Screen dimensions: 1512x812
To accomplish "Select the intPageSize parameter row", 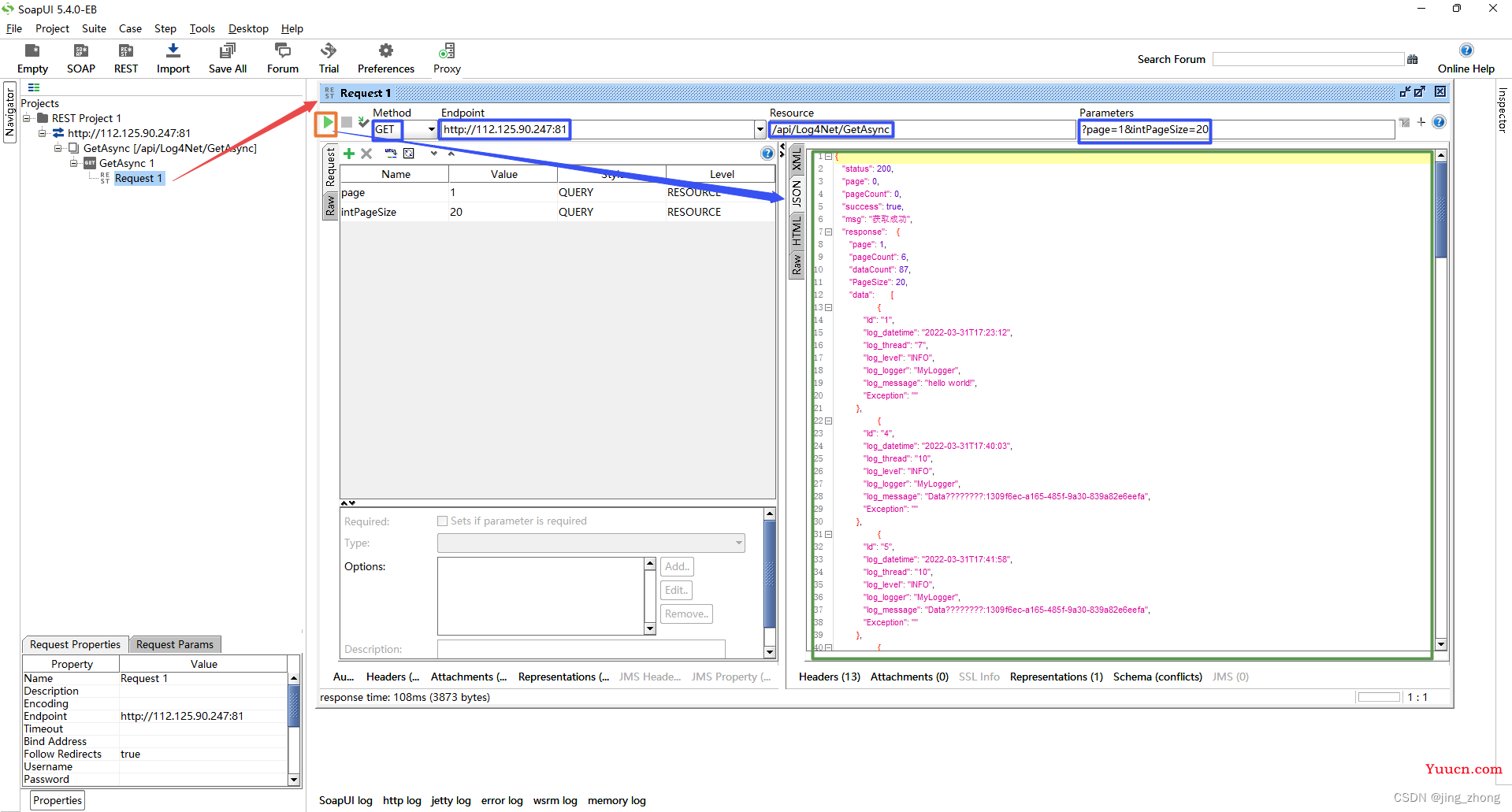I will point(557,212).
